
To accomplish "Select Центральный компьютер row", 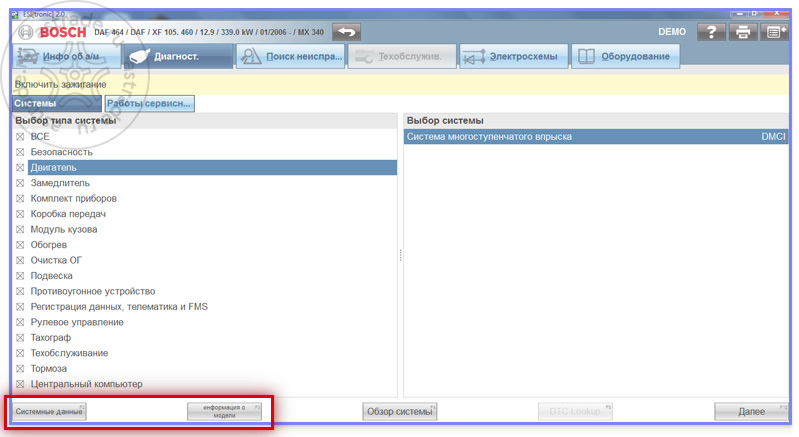I will coord(212,384).
